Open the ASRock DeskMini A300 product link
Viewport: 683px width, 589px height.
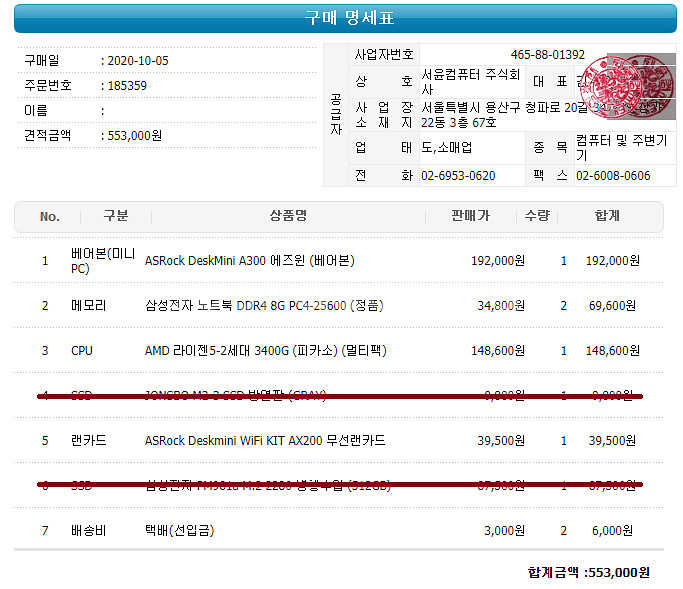pyautogui.click(x=249, y=261)
